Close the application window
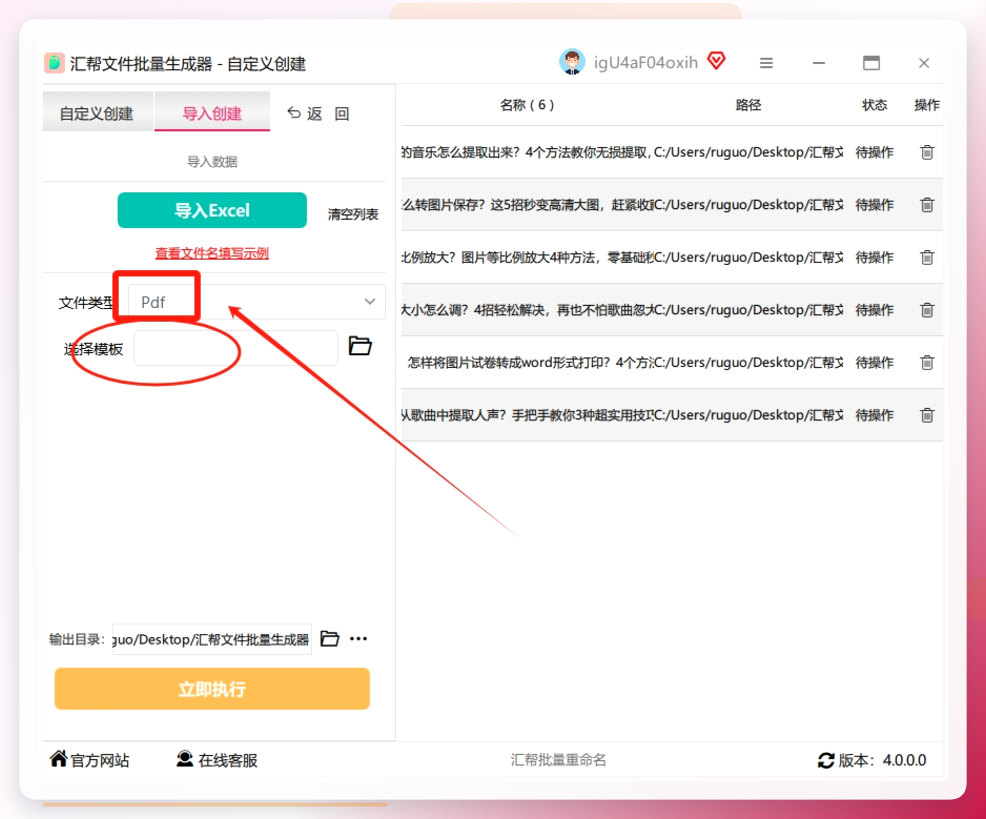This screenshot has width=986, height=819. [x=924, y=63]
